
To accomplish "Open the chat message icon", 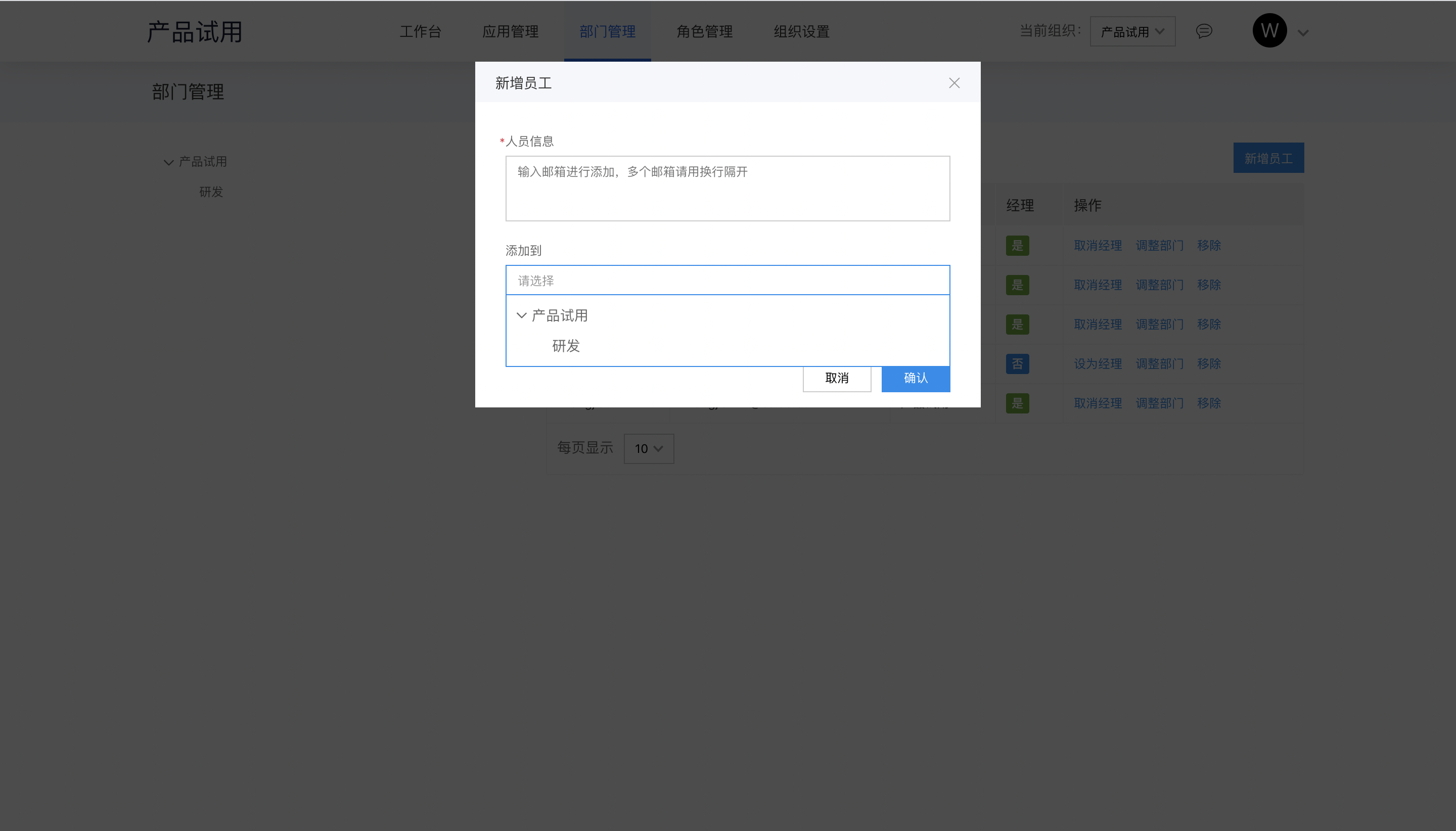I will click(1204, 31).
